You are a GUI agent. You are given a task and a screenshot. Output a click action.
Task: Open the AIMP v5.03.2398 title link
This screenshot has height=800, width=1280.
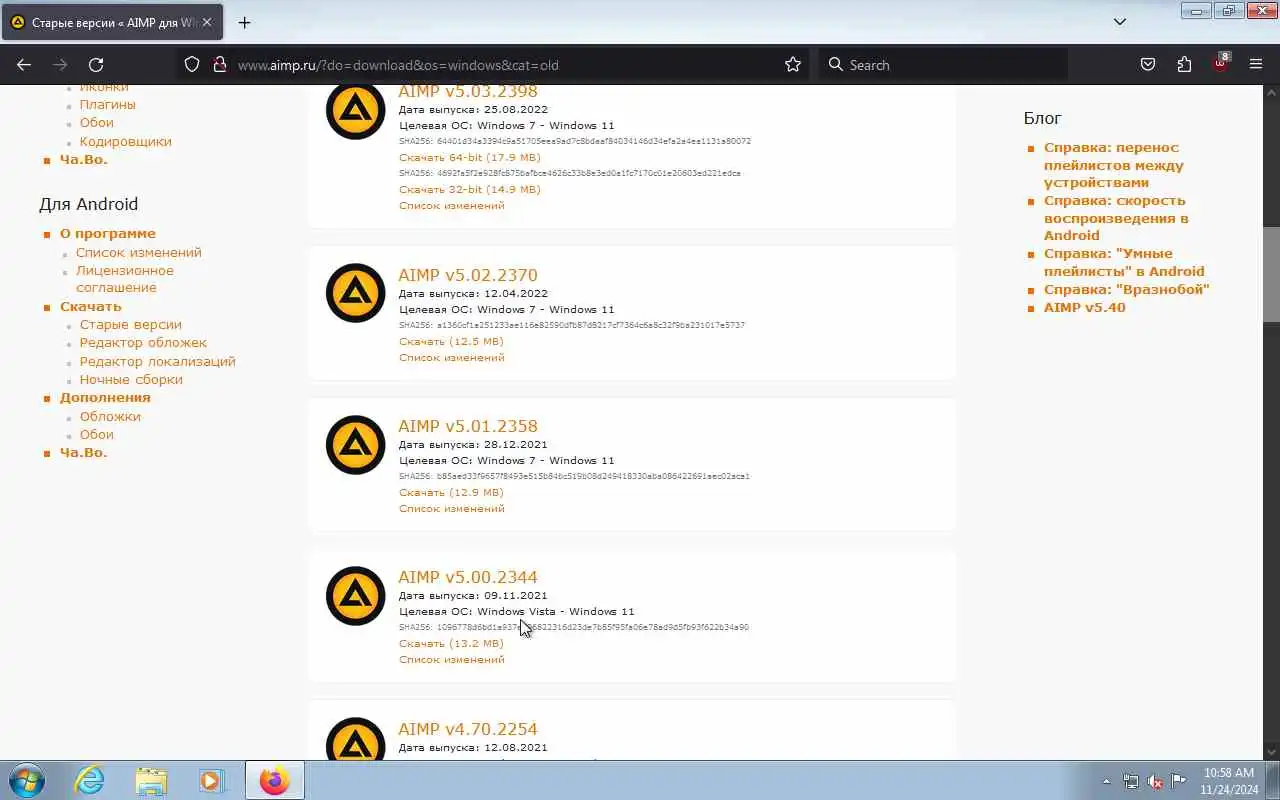[x=468, y=91]
